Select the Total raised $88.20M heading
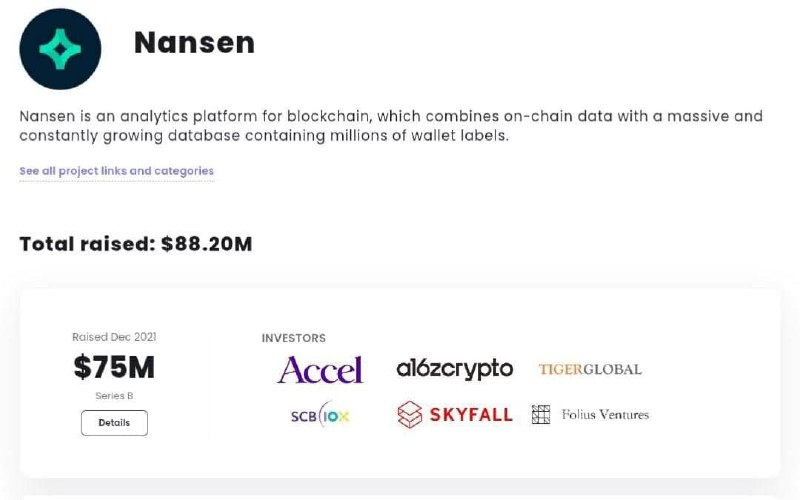 [136, 244]
